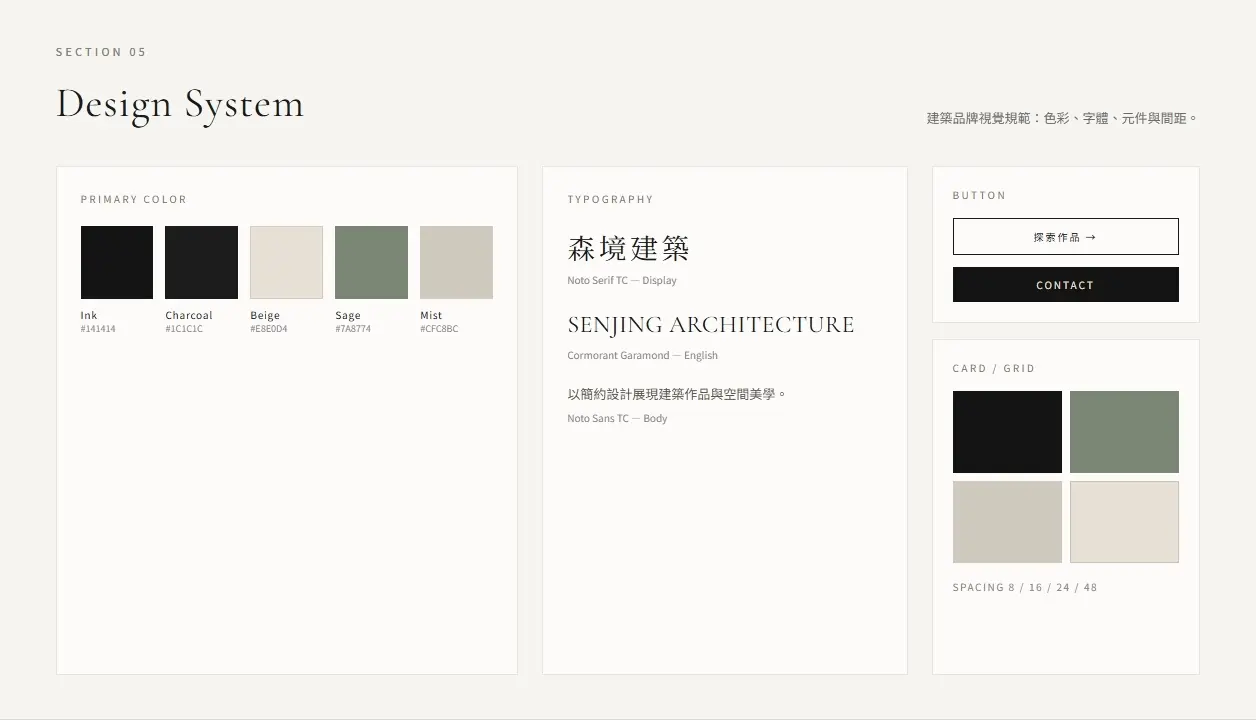This screenshot has height=720, width=1256.
Task: Click the Ink hex code #141414
Action: 98,329
